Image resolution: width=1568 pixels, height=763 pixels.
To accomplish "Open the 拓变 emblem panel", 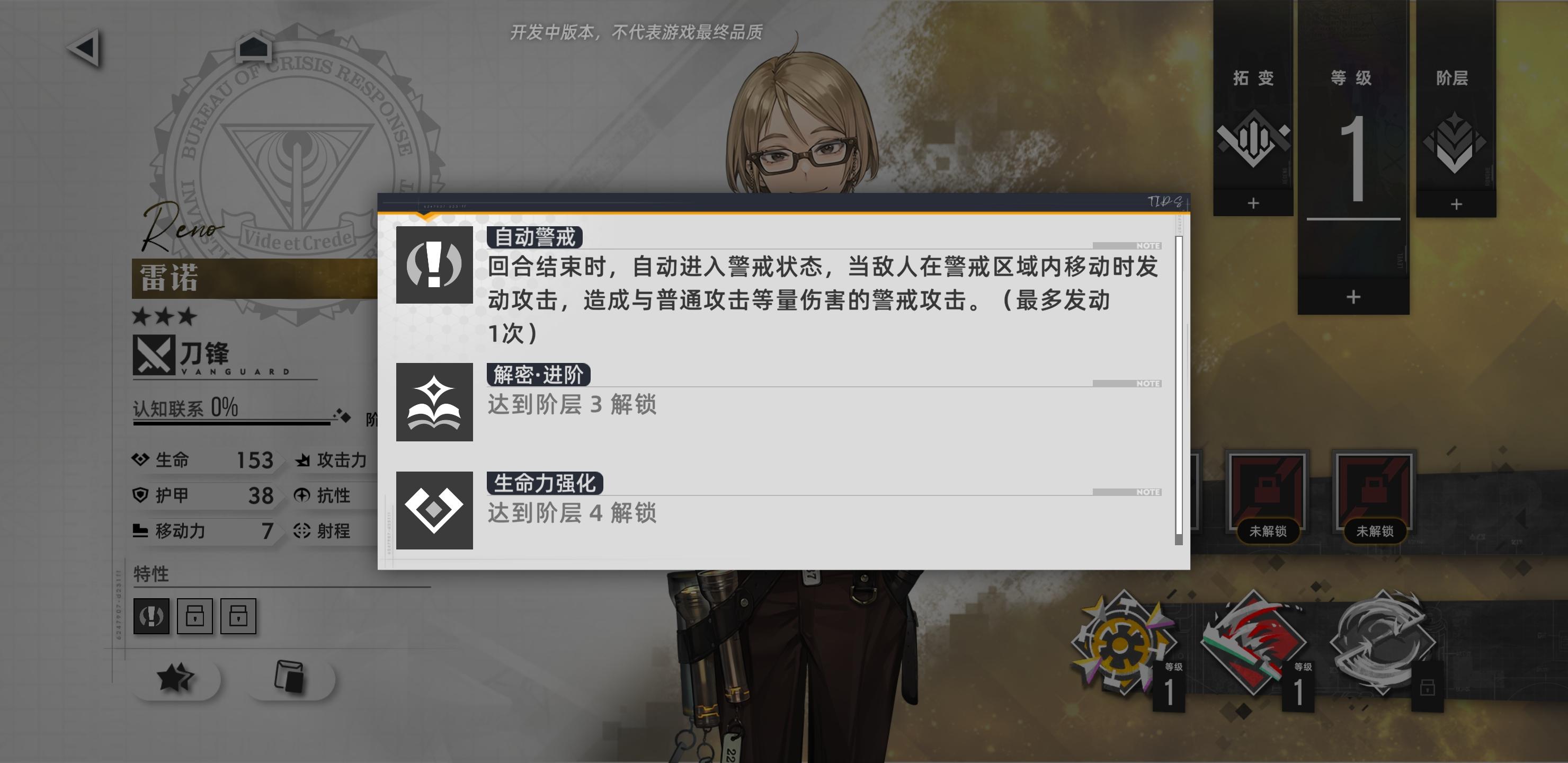I will click(x=1253, y=138).
